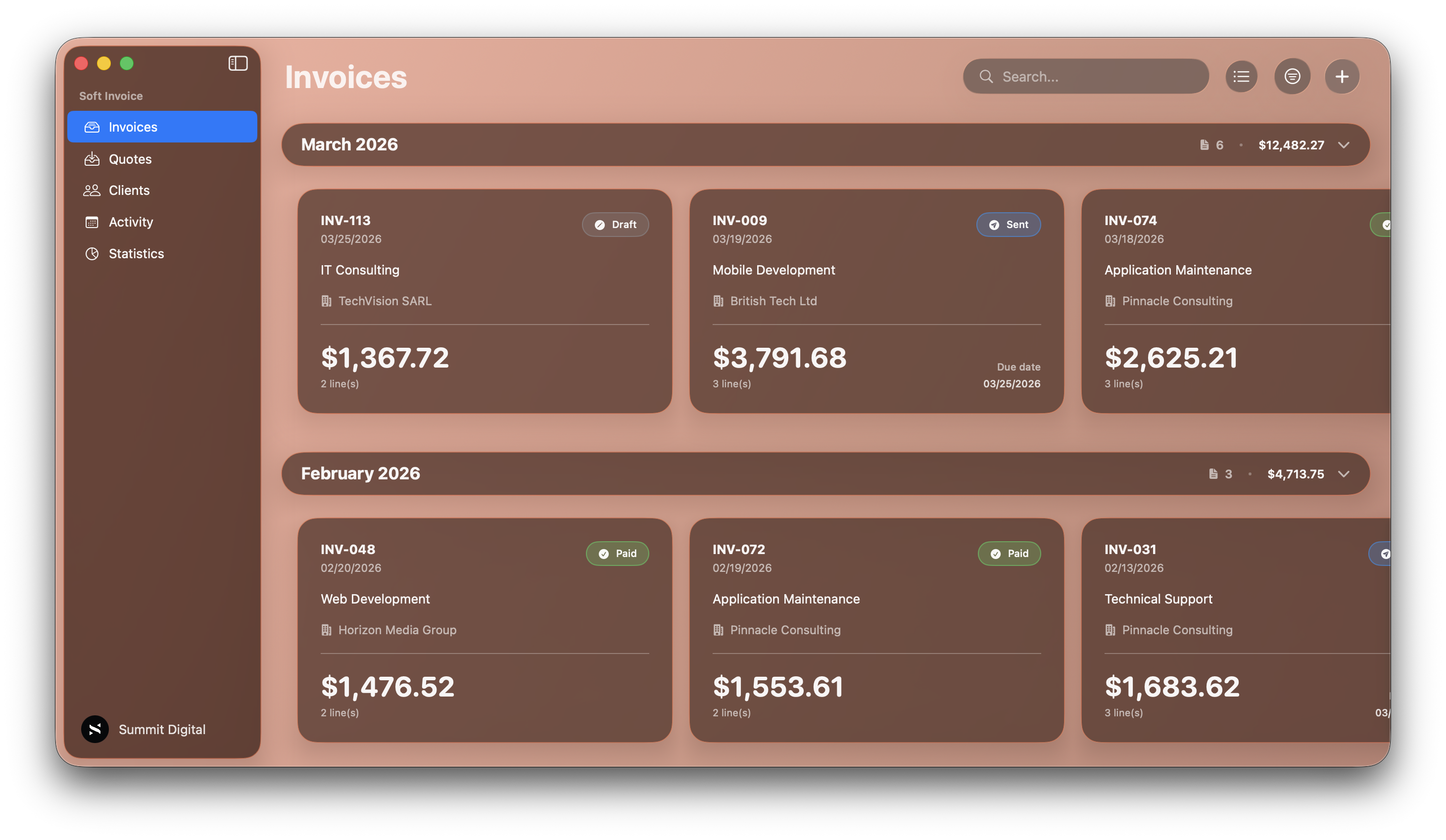This screenshot has width=1446, height=840.
Task: Click Pinnacle Consulting on INV-072
Action: (x=785, y=630)
